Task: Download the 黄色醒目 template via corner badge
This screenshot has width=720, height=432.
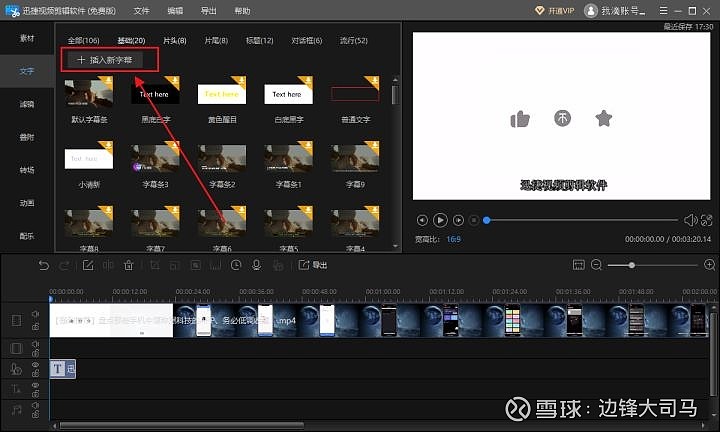Action: click(239, 82)
